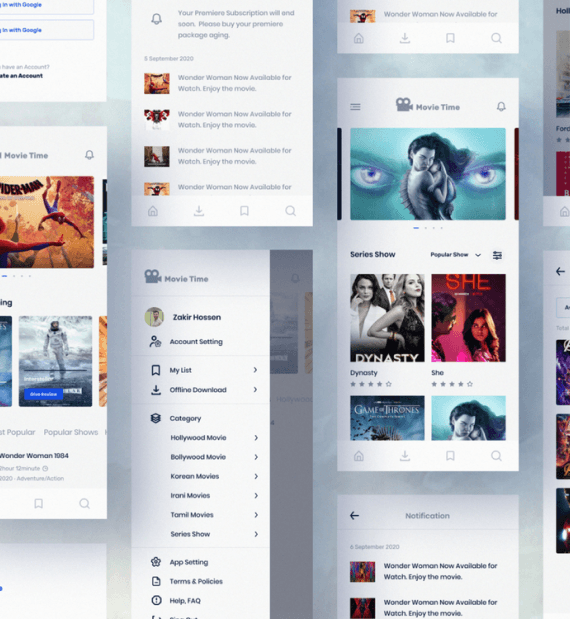
Task: Open Dynasty series poster
Action: click(387, 318)
